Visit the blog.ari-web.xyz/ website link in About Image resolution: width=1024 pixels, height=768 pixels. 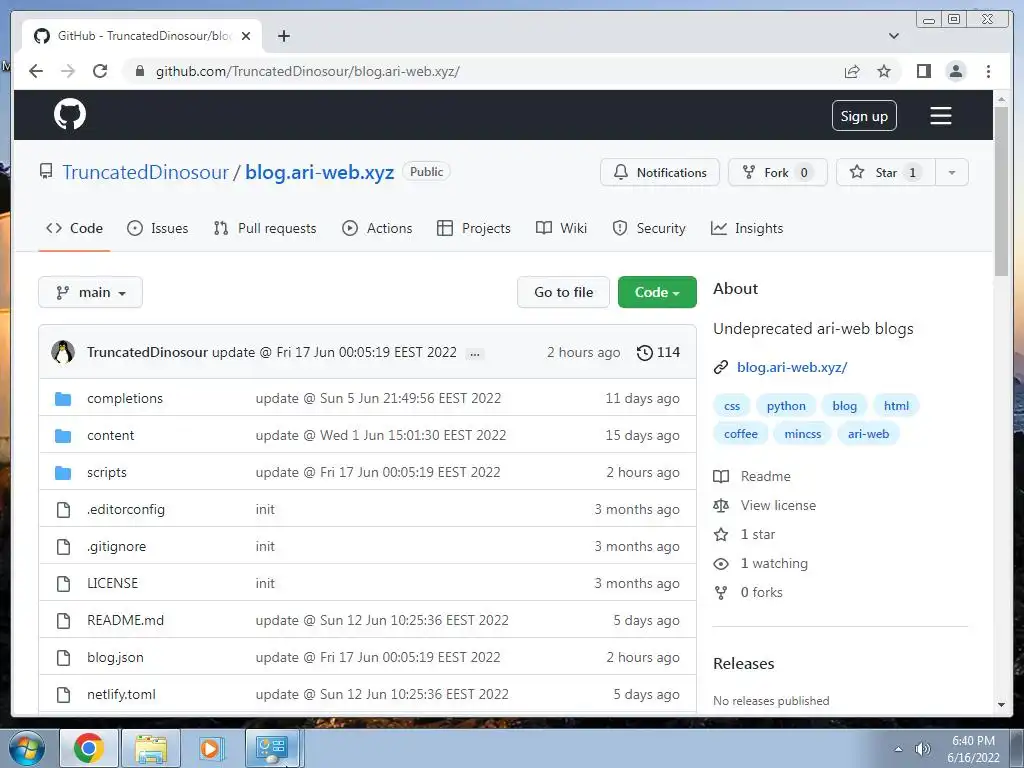coord(792,367)
